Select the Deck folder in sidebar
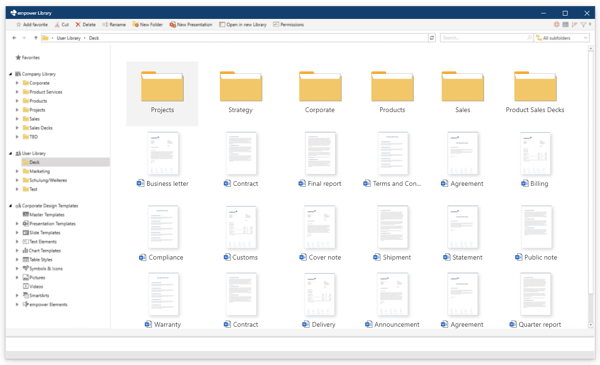The width and height of the screenshot is (600, 365). coord(65,162)
